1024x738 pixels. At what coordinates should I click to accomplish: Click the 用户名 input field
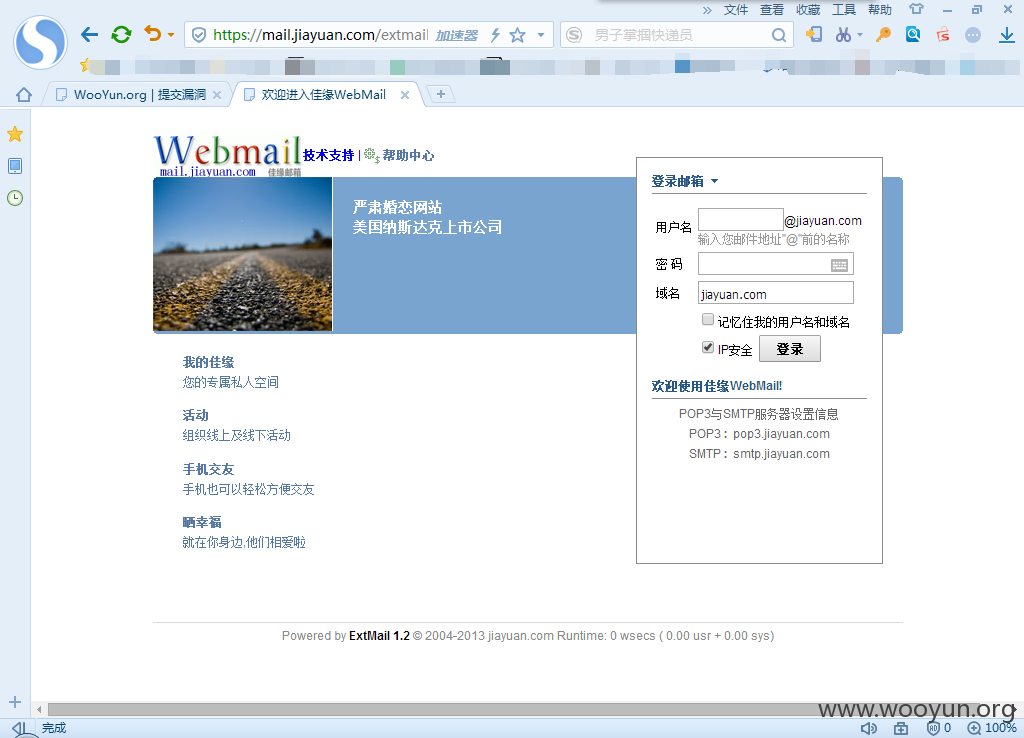point(741,219)
